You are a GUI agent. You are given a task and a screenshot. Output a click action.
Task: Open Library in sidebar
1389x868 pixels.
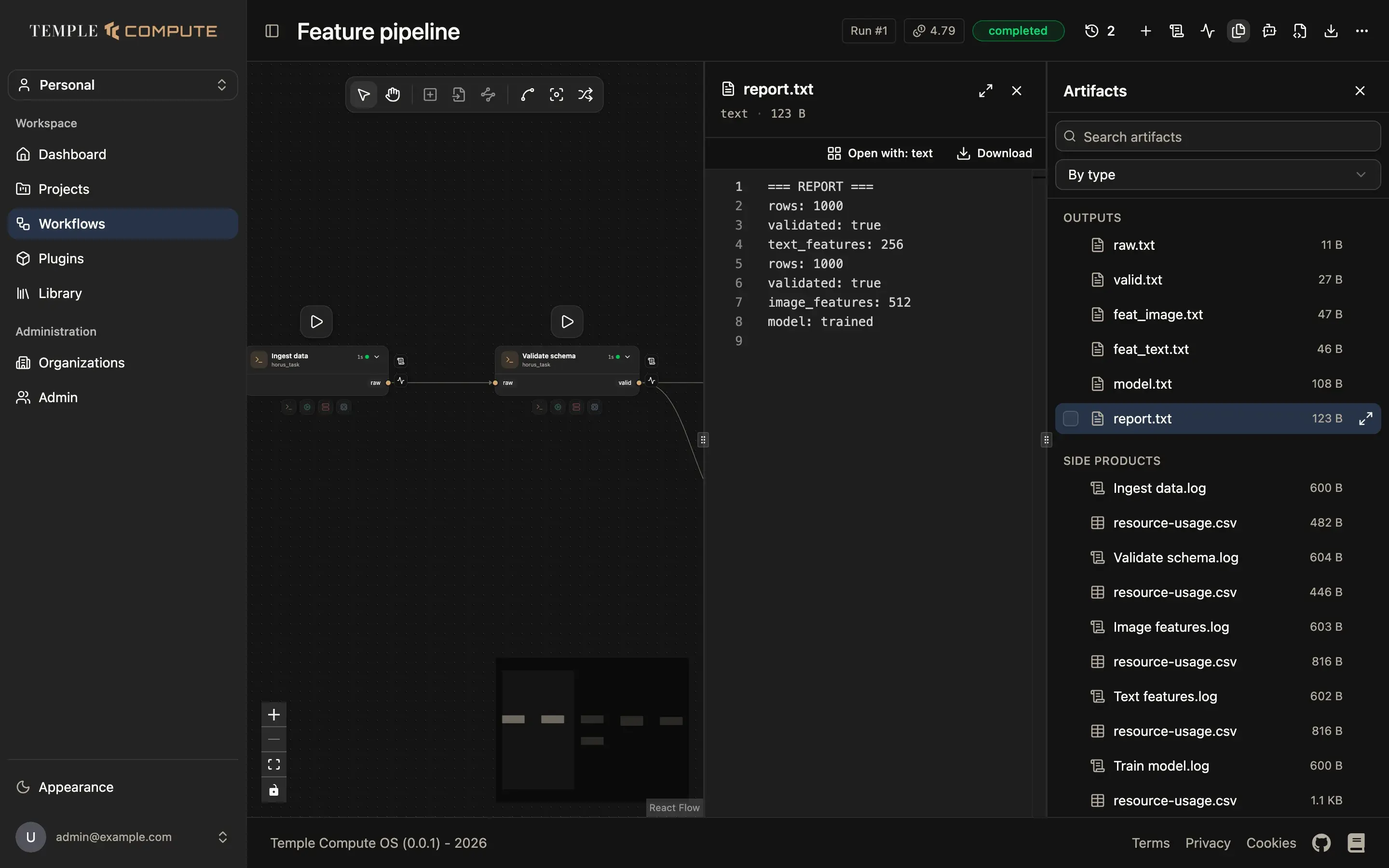click(x=123, y=293)
